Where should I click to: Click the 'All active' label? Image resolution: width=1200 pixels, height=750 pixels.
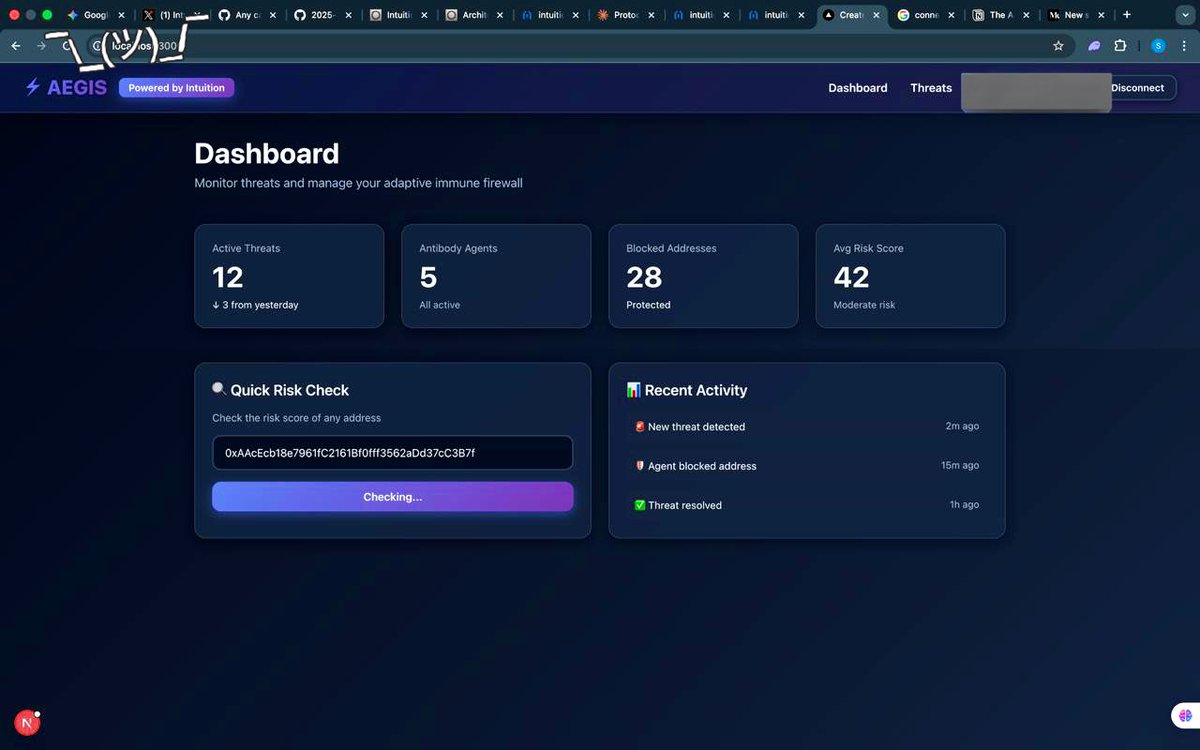tap(440, 305)
